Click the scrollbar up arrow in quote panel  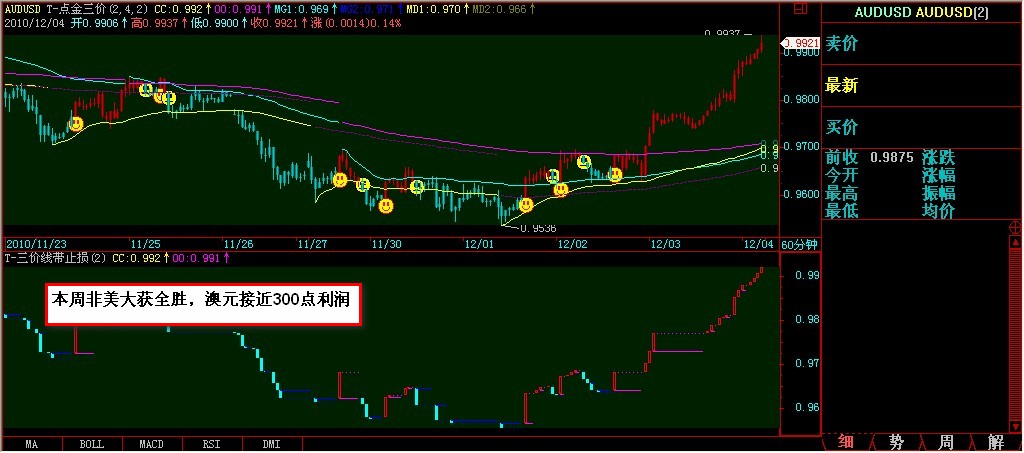tap(1016, 244)
